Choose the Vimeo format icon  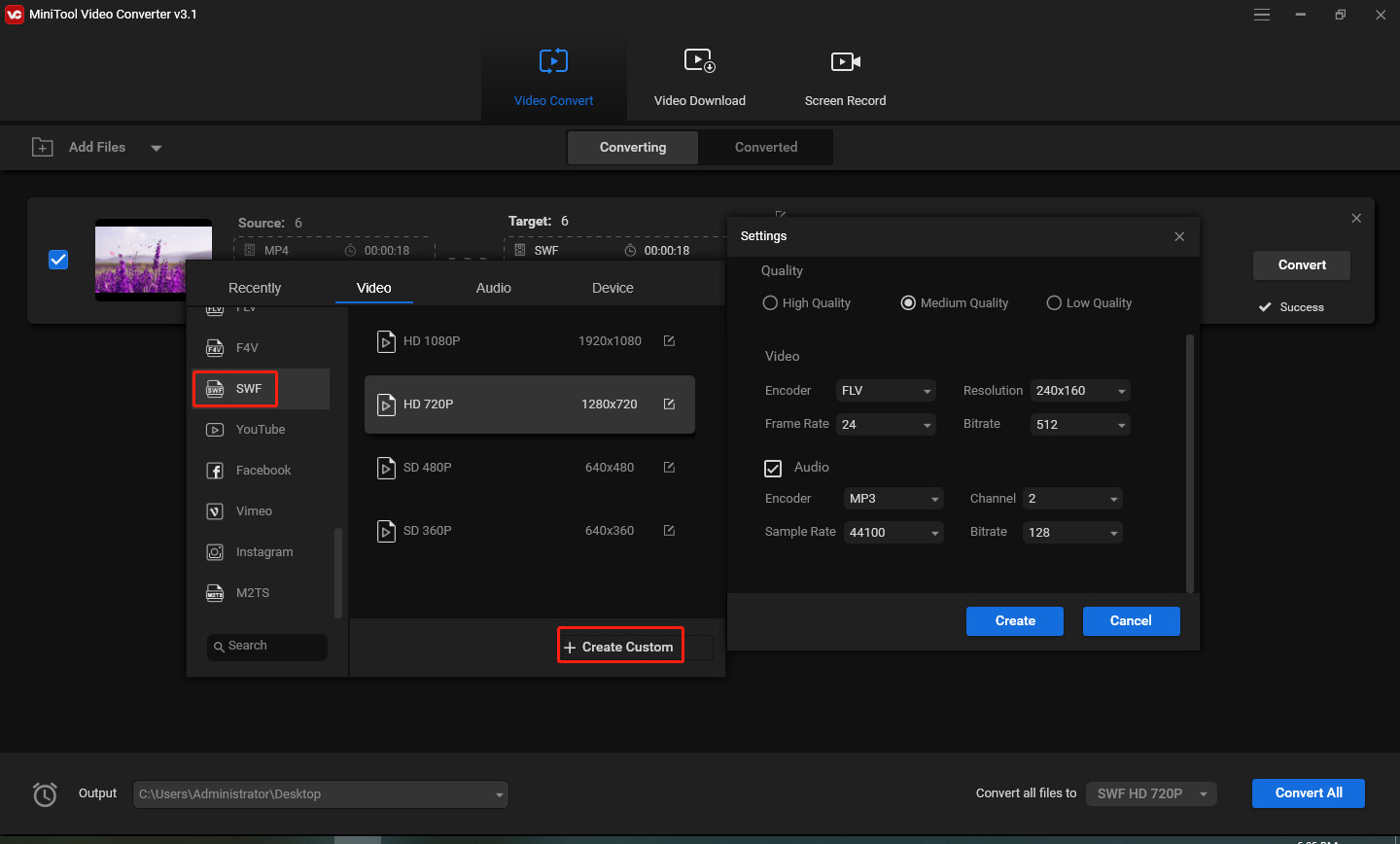215,511
